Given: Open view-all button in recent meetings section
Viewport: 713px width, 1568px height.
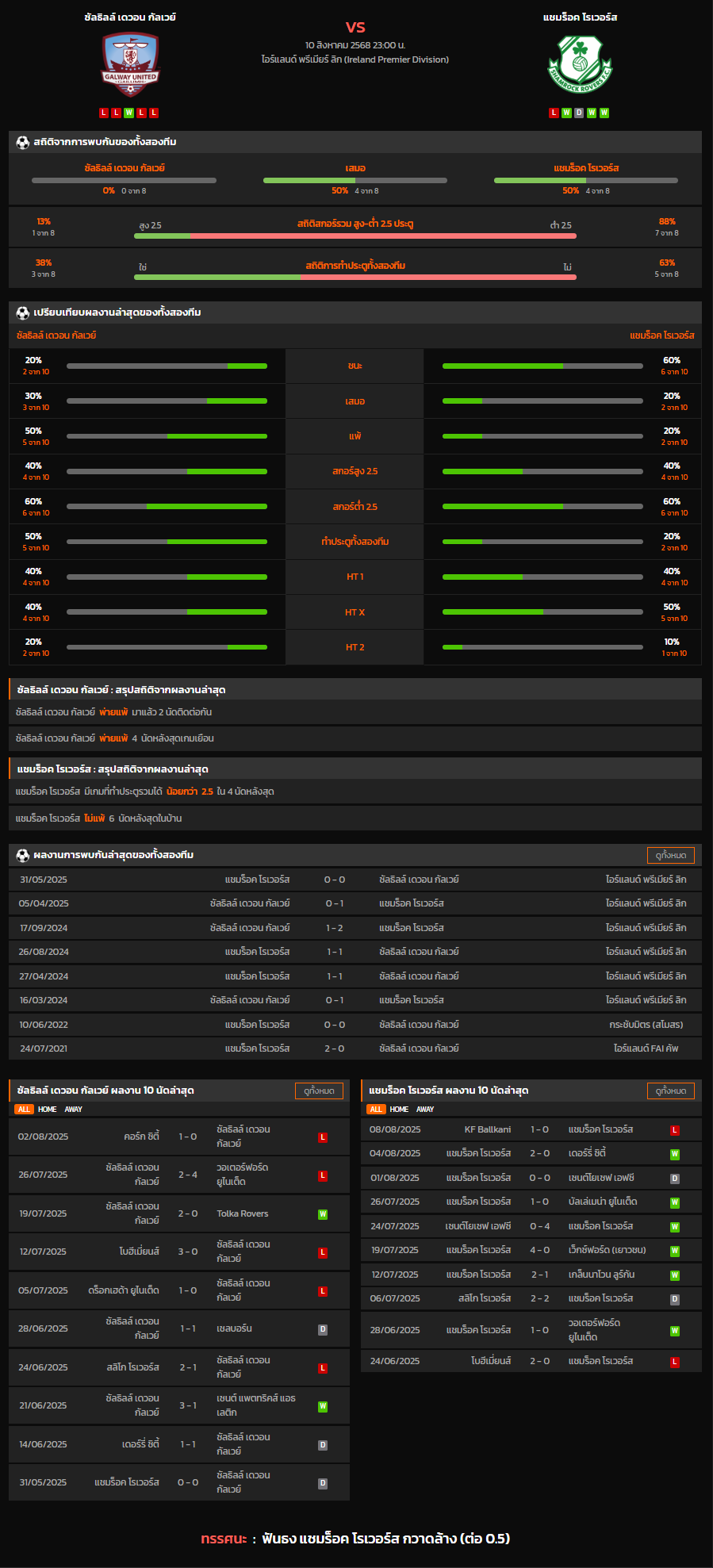Looking at the screenshot, I should [x=671, y=855].
